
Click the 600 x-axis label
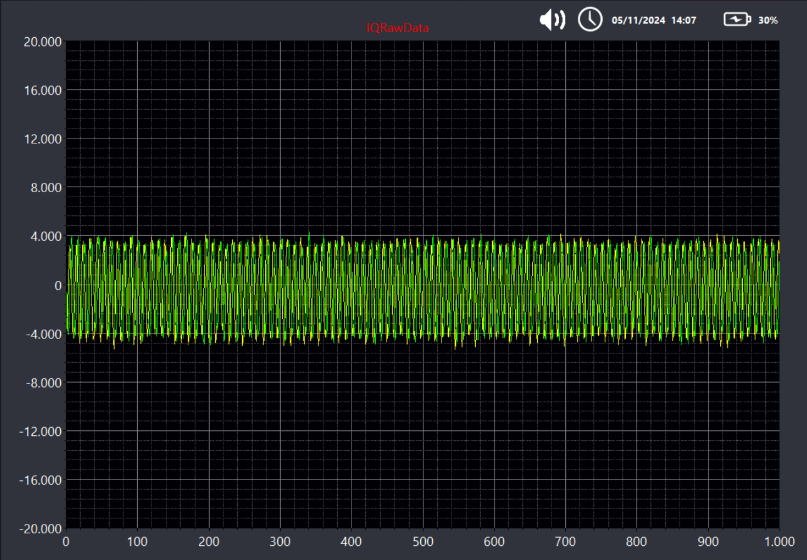pyautogui.click(x=494, y=541)
